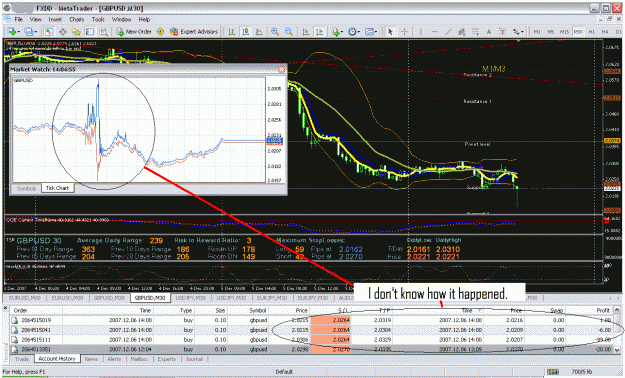
Task: Switch to Symbols tab in Market Watch
Action: (x=26, y=188)
